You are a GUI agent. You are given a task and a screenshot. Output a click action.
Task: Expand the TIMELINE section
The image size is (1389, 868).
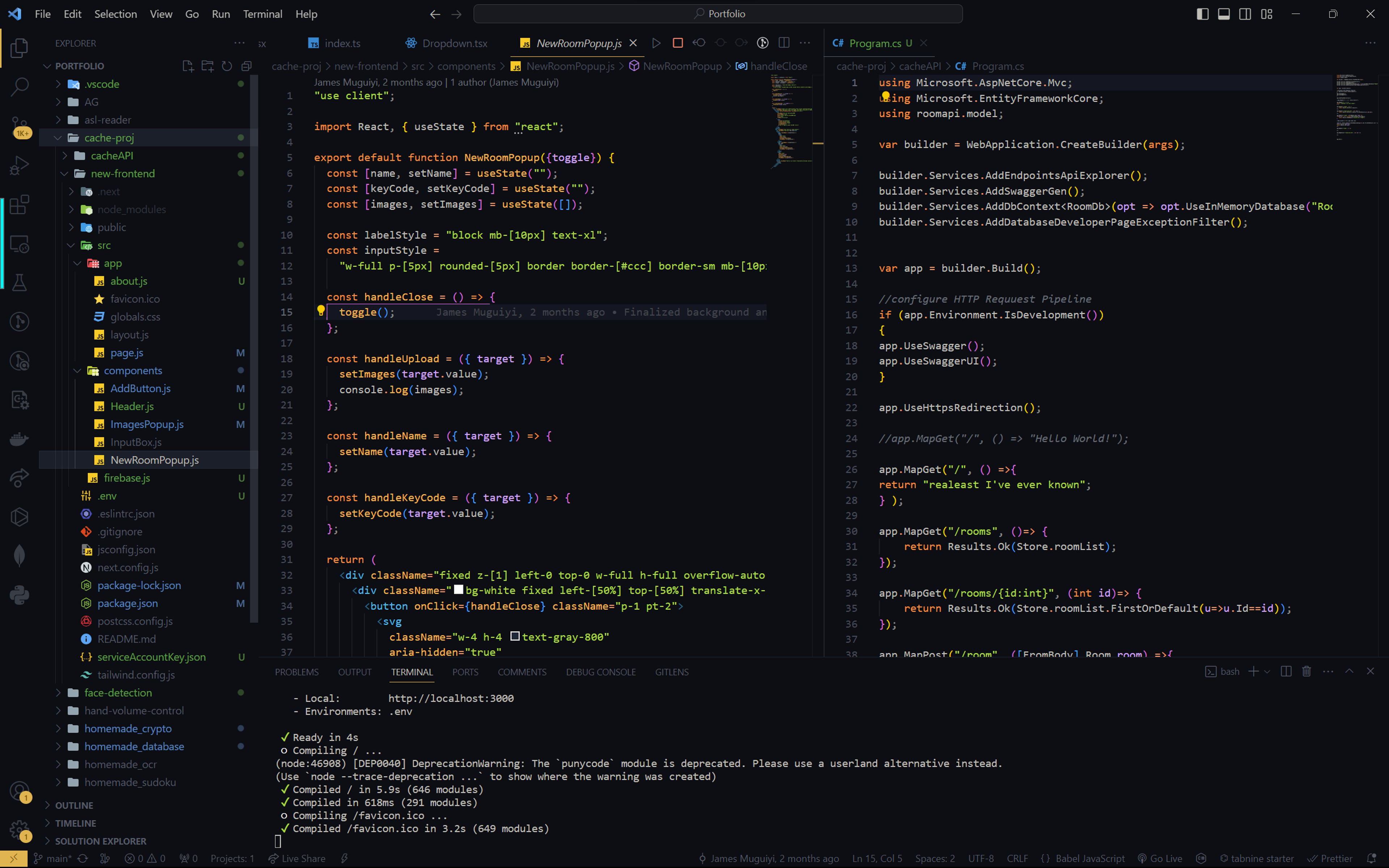(x=148, y=823)
